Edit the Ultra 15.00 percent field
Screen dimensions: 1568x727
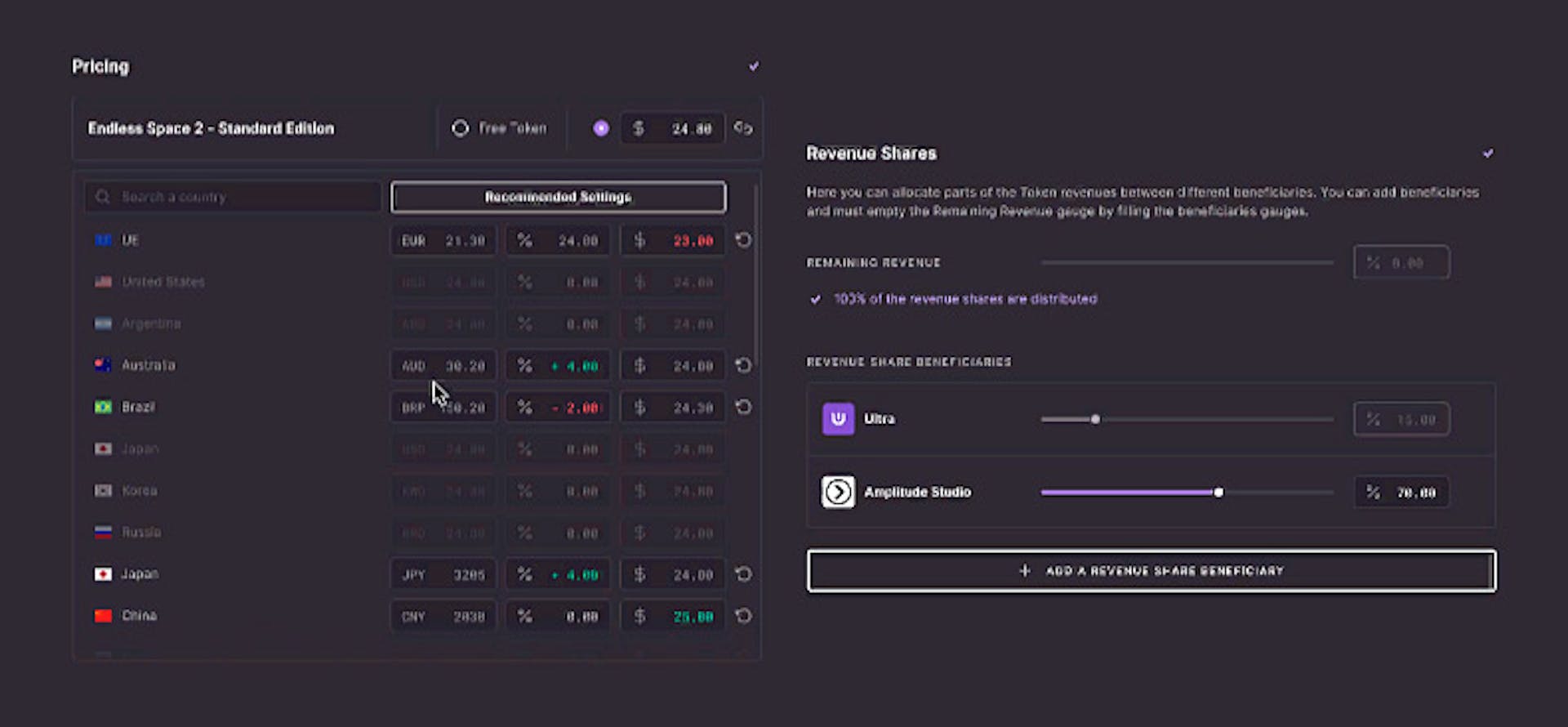pyautogui.click(x=1401, y=419)
